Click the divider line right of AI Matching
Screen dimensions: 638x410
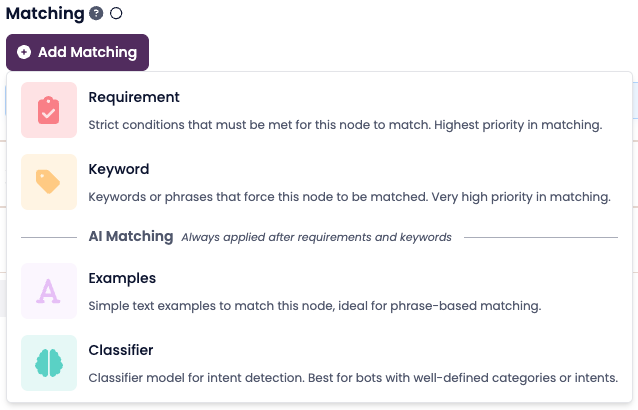pyautogui.click(x=540, y=238)
